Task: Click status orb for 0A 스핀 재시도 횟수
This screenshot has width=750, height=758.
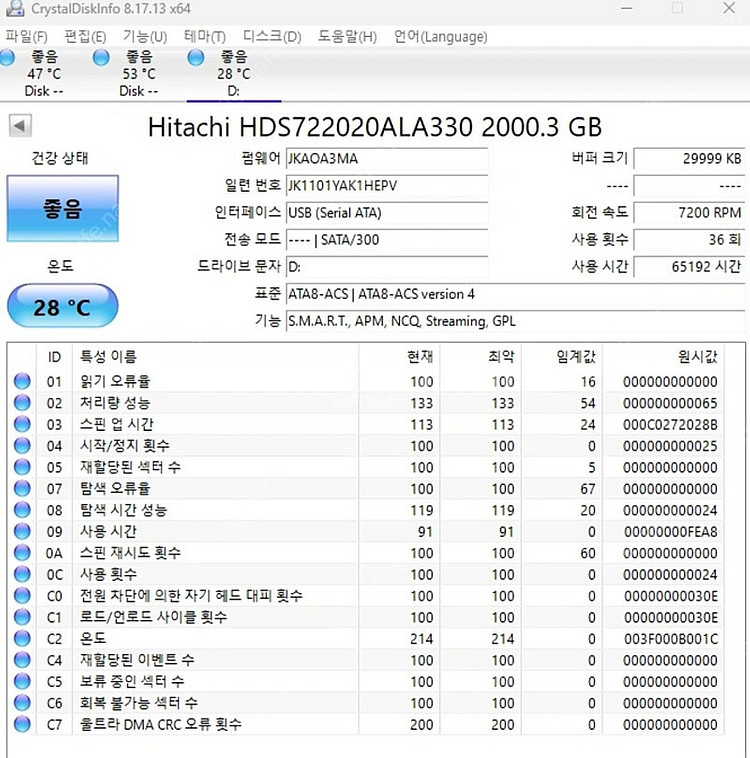Action: pos(22,553)
